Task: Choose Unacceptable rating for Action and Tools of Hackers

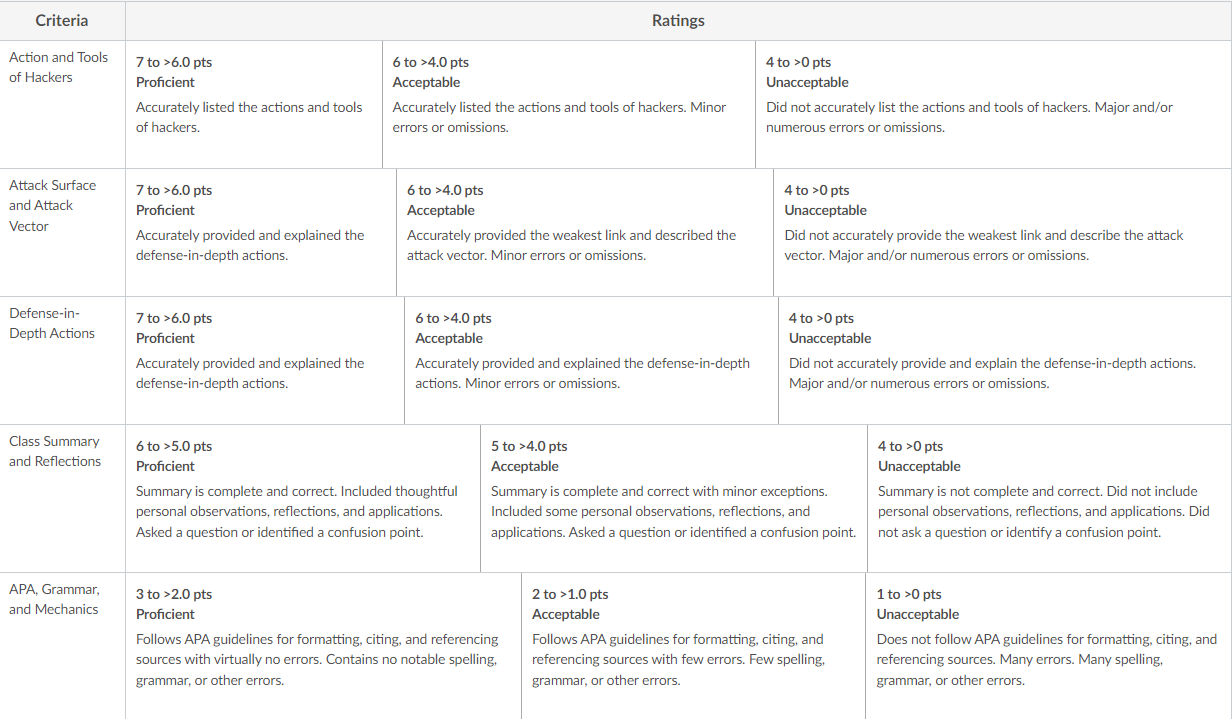Action: coord(993,104)
